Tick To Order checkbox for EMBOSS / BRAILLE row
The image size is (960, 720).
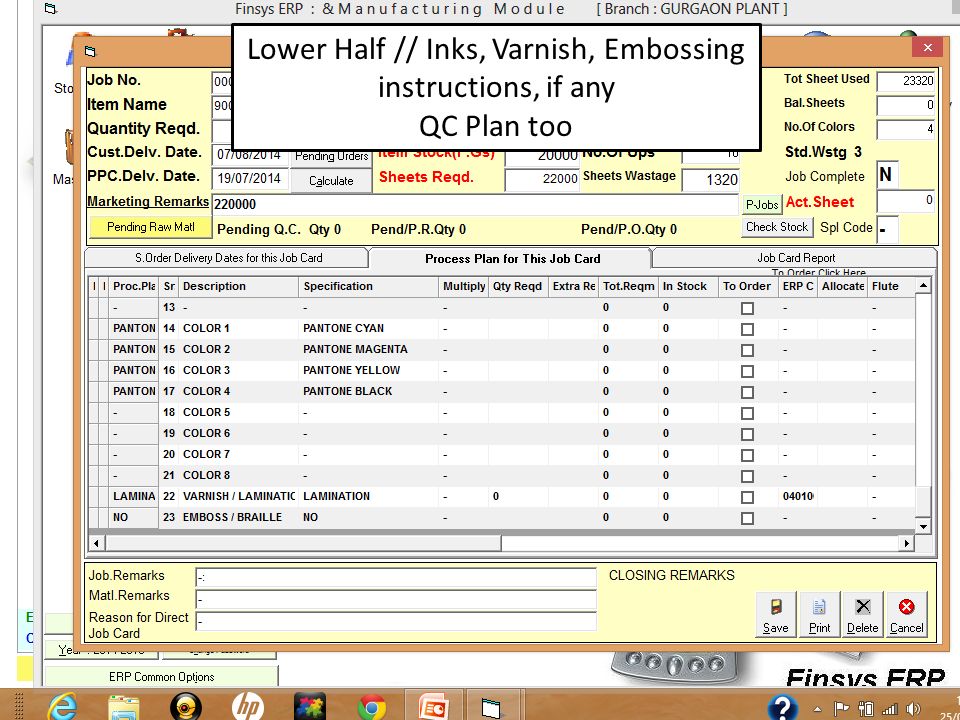click(747, 518)
